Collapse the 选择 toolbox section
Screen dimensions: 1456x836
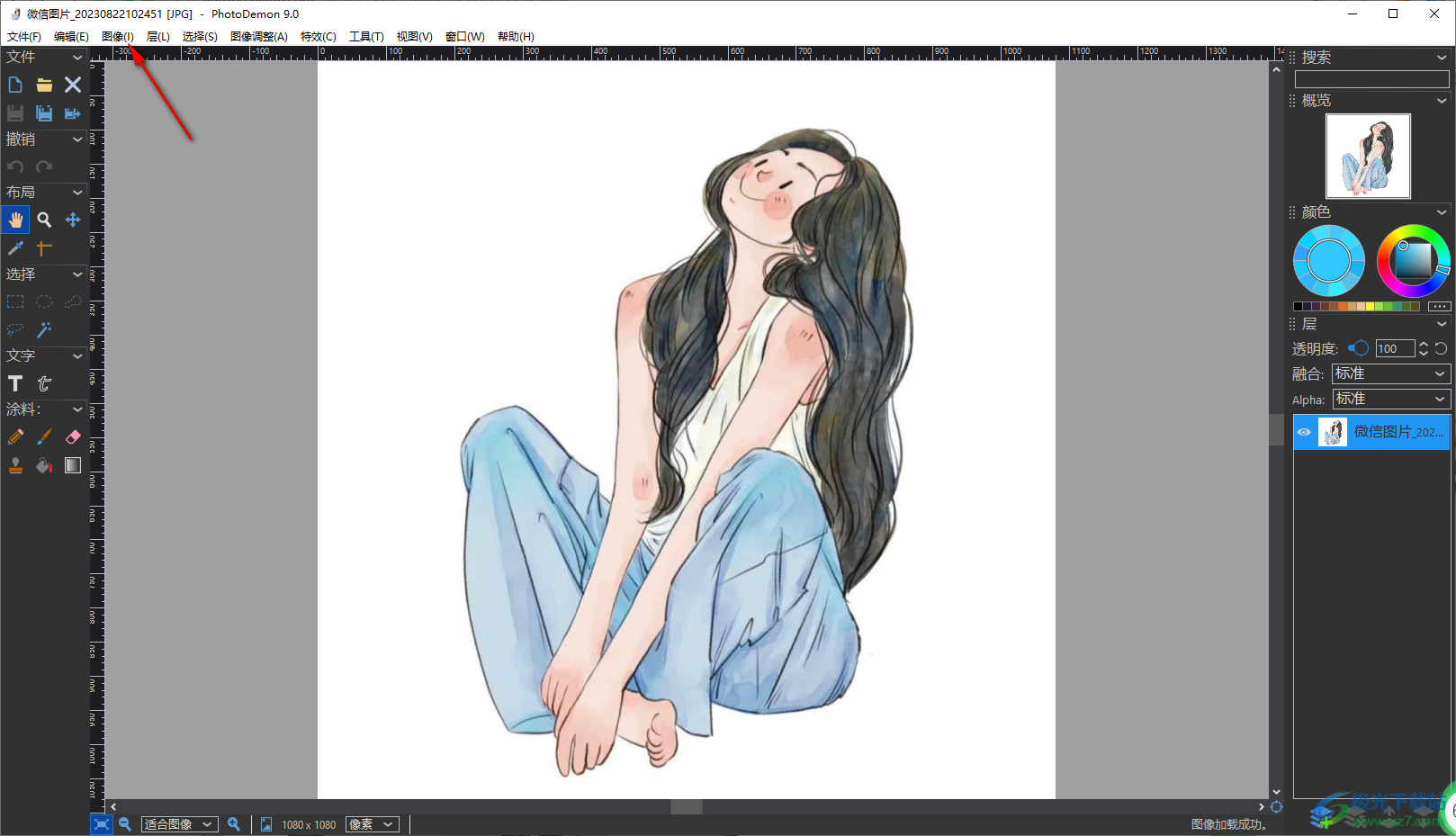click(x=77, y=274)
